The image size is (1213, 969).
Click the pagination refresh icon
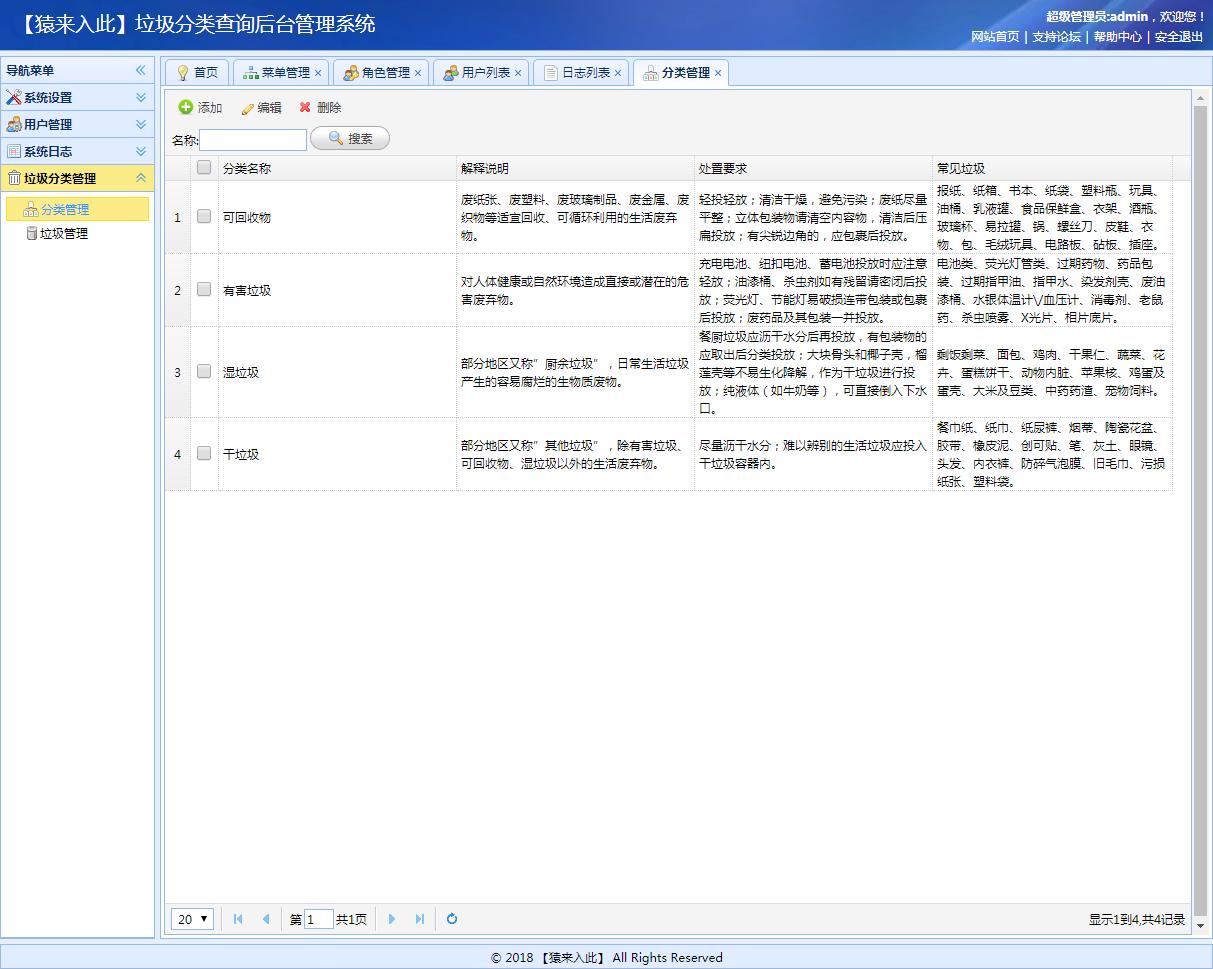(450, 918)
